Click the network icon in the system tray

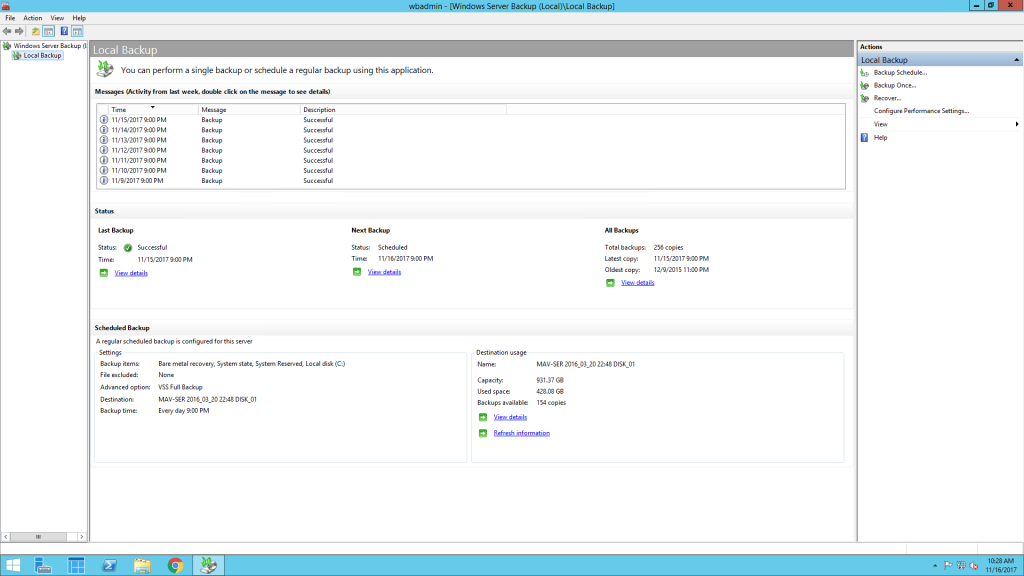(x=961, y=566)
